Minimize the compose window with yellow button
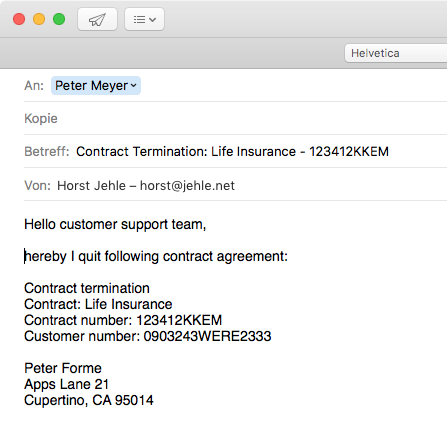The height and width of the screenshot is (427, 447). tap(39, 19)
